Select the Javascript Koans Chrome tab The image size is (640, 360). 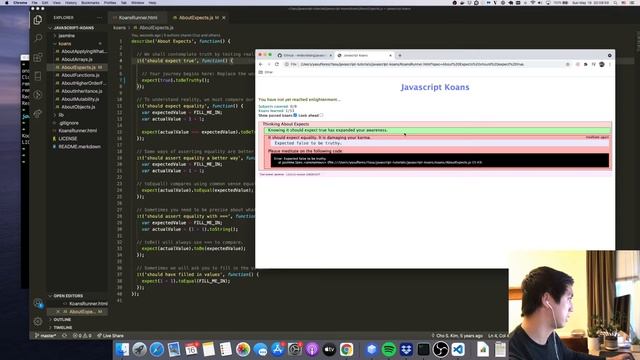tap(364, 55)
